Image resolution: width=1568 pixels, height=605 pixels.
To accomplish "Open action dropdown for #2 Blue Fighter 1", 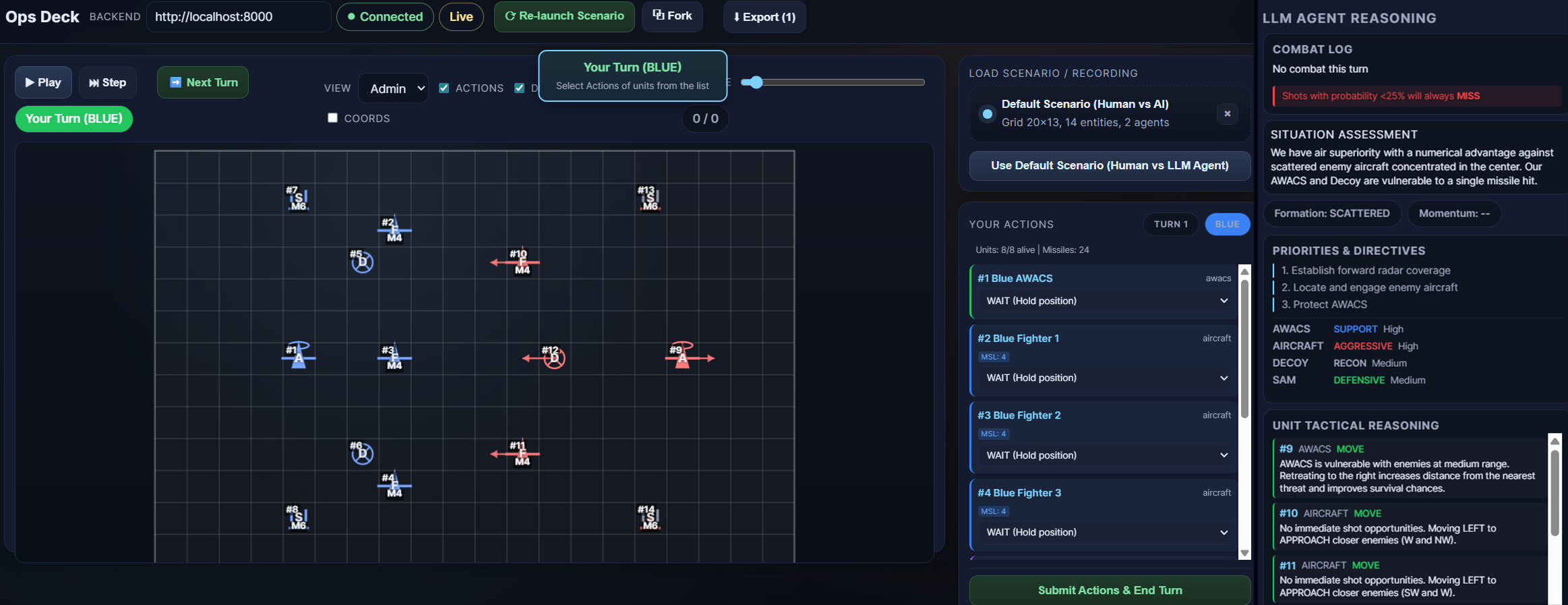I will (1107, 378).
